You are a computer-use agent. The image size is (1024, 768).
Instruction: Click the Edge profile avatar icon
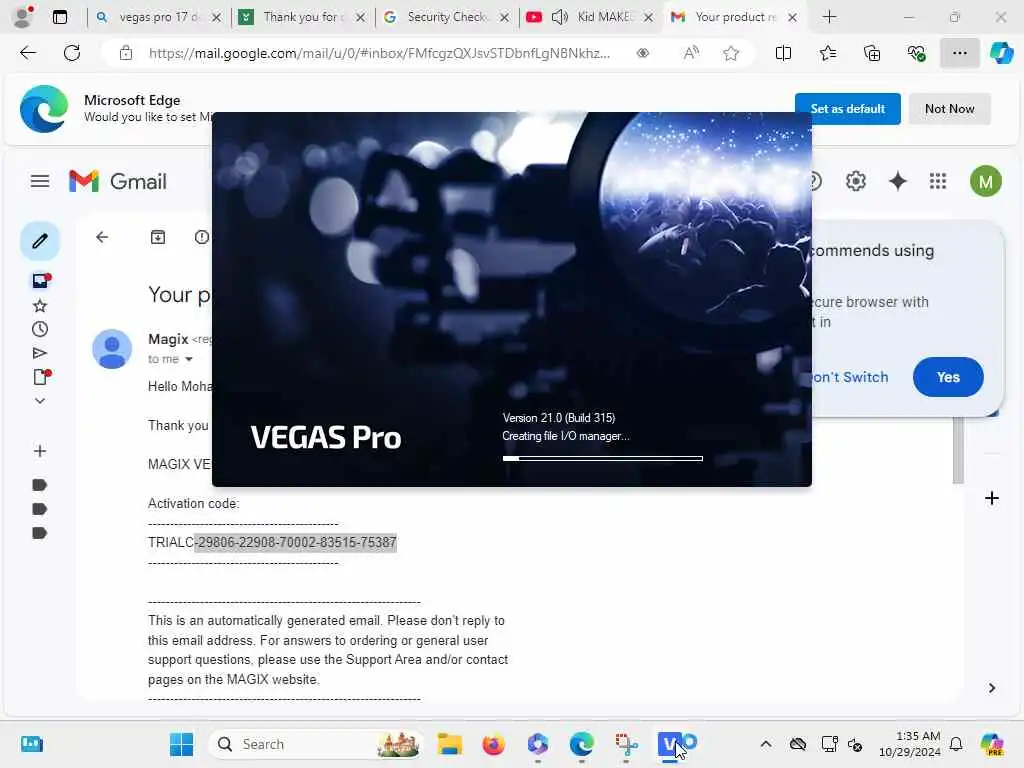pos(23,17)
